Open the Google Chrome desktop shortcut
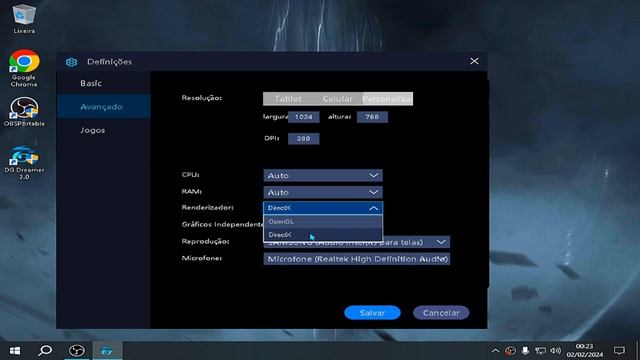Screen dimensions: 640x360 pyautogui.click(x=24, y=68)
